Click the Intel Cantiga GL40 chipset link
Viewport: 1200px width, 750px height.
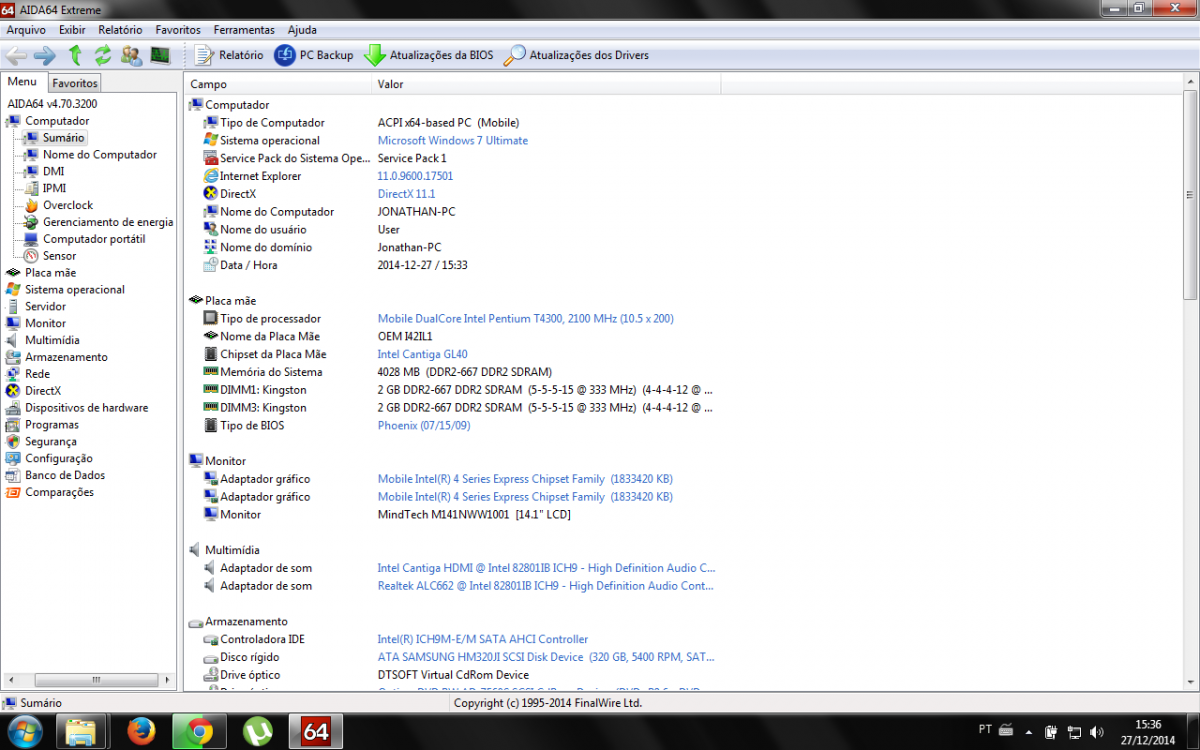(422, 354)
